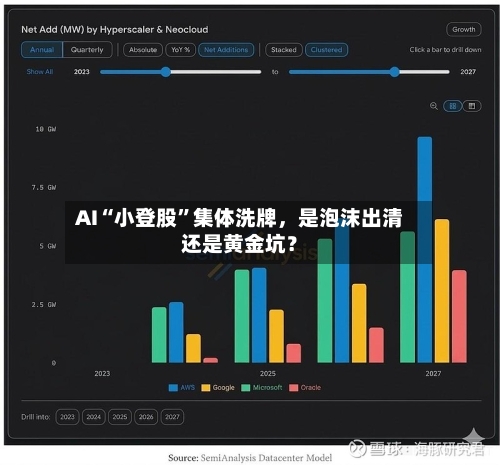Click the red Oracle 2025 bar
This screenshot has height=465, width=500.
(x=294, y=353)
